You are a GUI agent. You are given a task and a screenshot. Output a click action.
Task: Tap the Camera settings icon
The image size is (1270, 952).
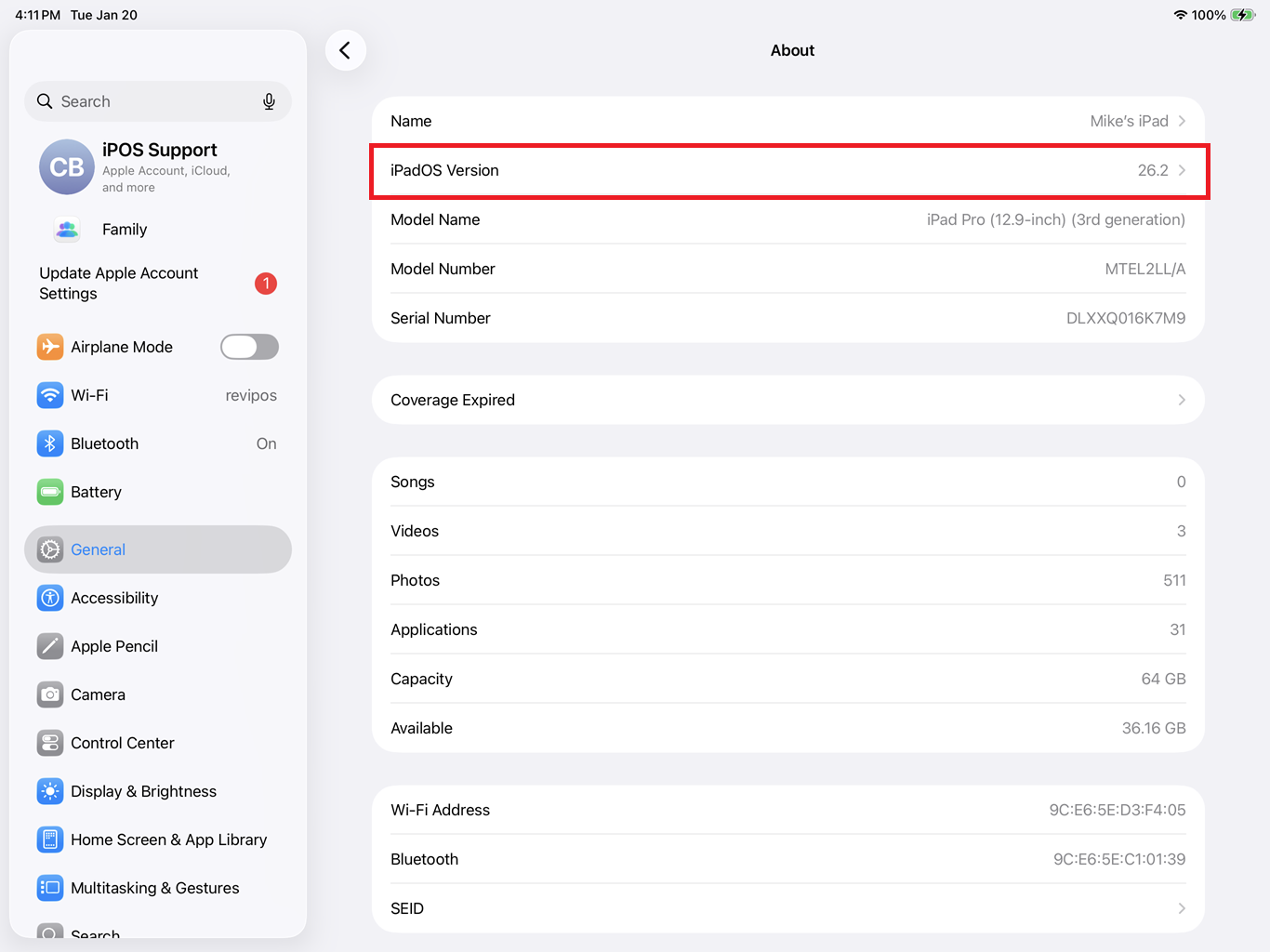coord(50,694)
